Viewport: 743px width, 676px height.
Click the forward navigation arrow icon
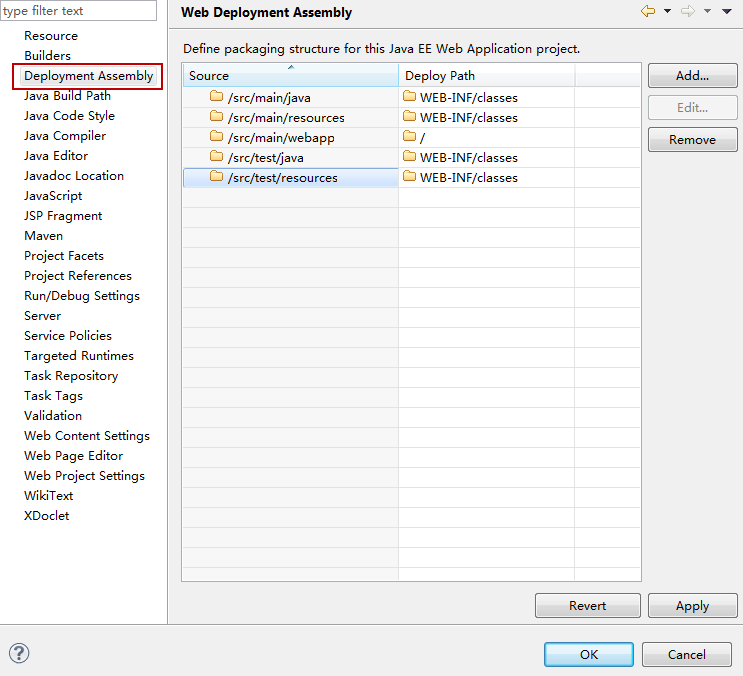coord(688,11)
